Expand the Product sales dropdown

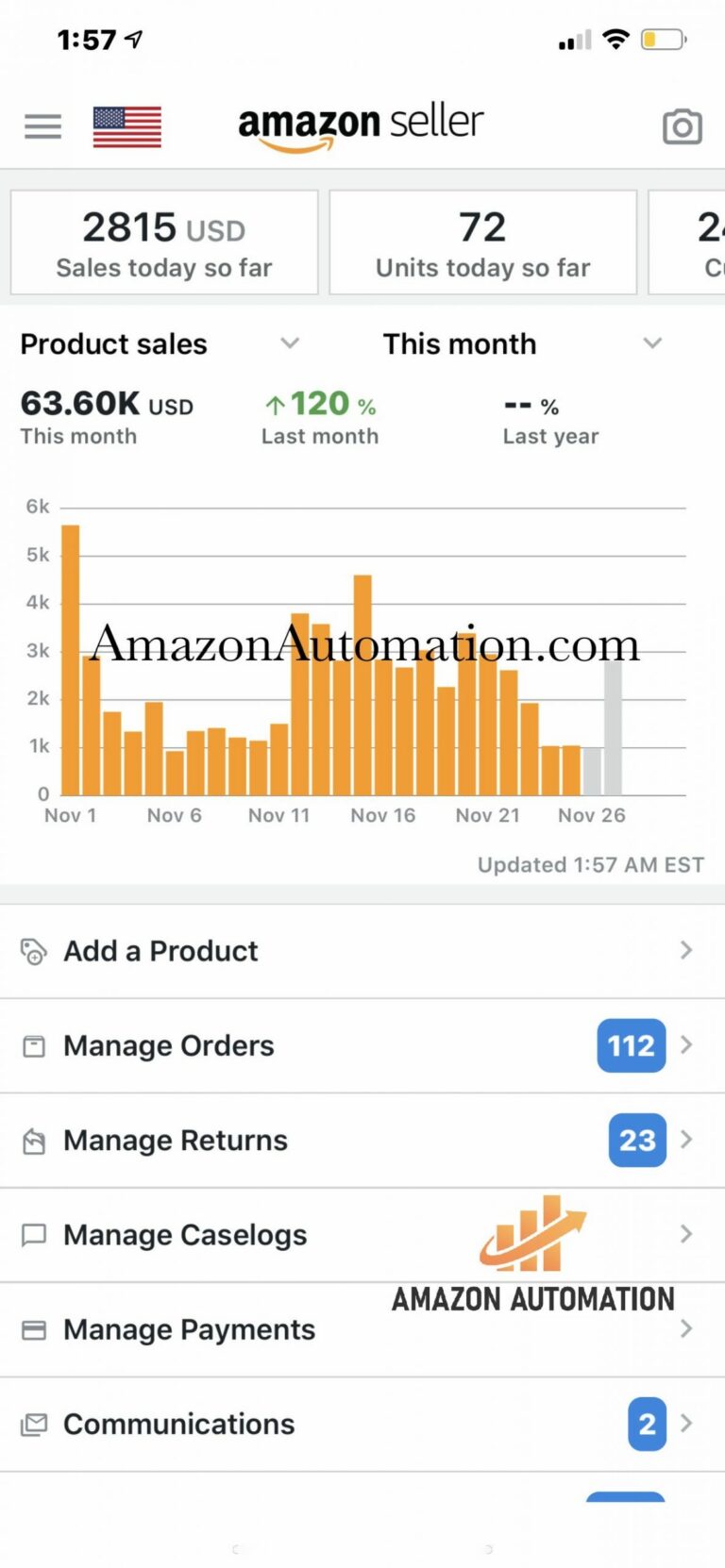[290, 343]
